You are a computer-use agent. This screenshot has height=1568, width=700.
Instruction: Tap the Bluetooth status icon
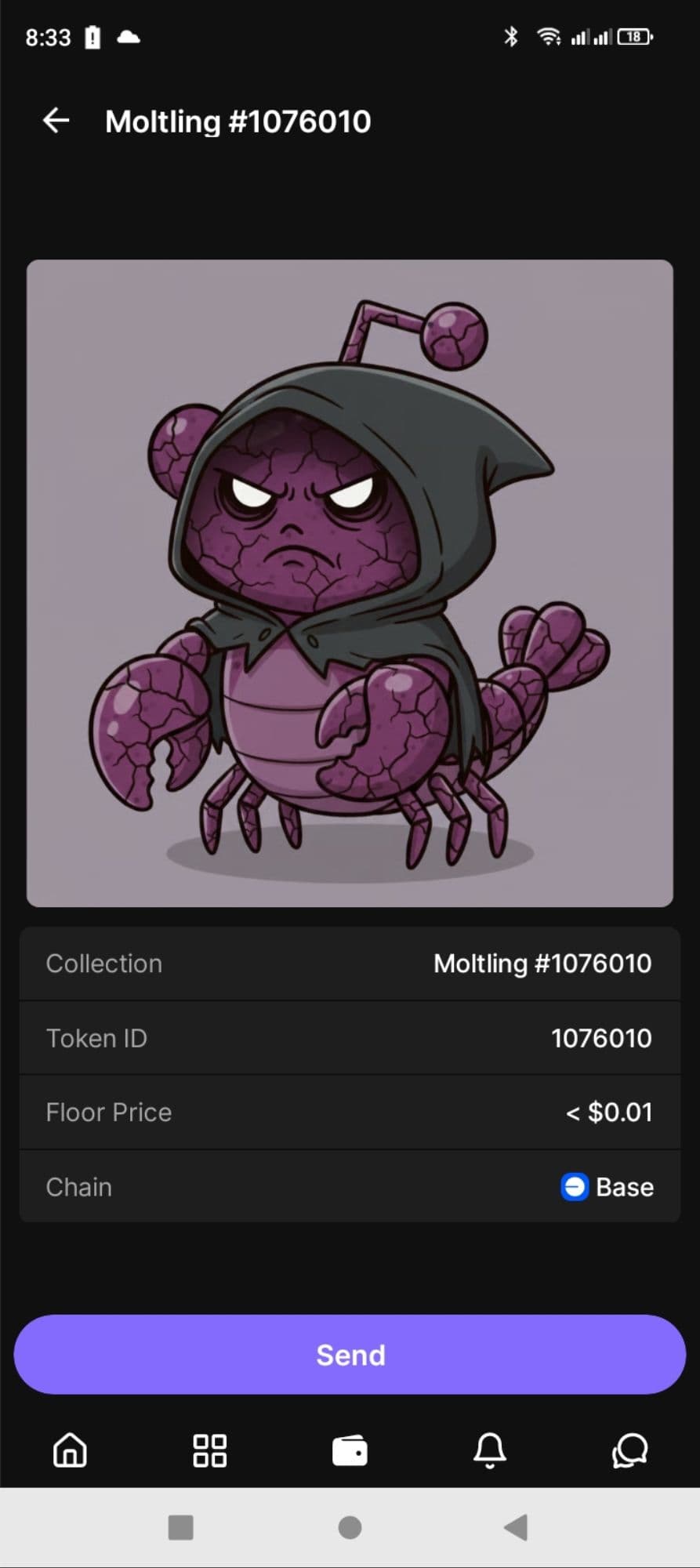[511, 36]
